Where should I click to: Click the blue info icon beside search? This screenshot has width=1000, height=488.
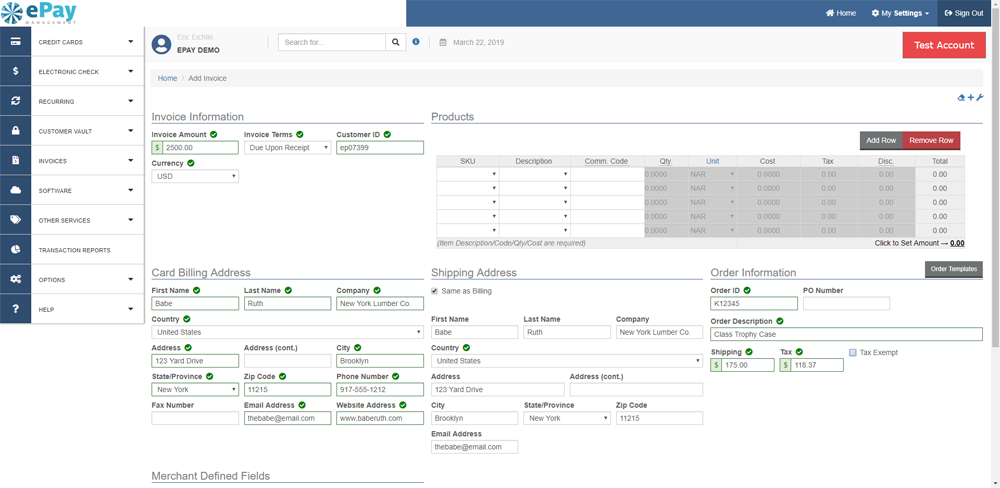[x=416, y=42]
